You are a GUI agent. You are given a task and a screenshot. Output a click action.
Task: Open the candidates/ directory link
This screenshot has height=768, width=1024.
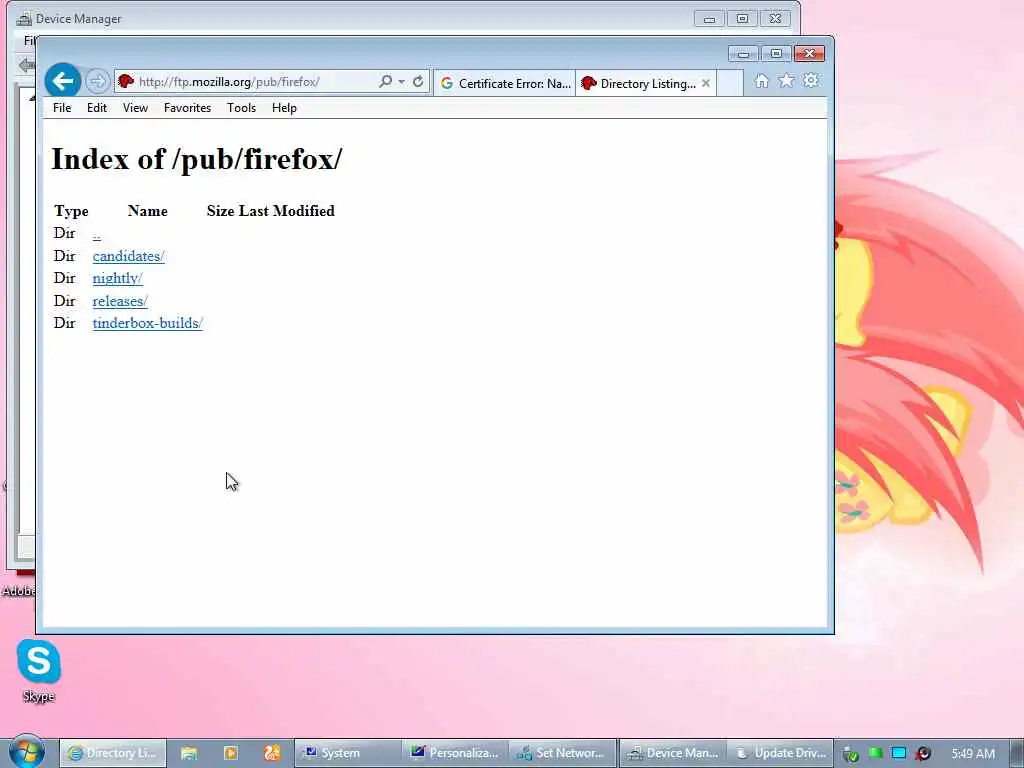coord(129,256)
